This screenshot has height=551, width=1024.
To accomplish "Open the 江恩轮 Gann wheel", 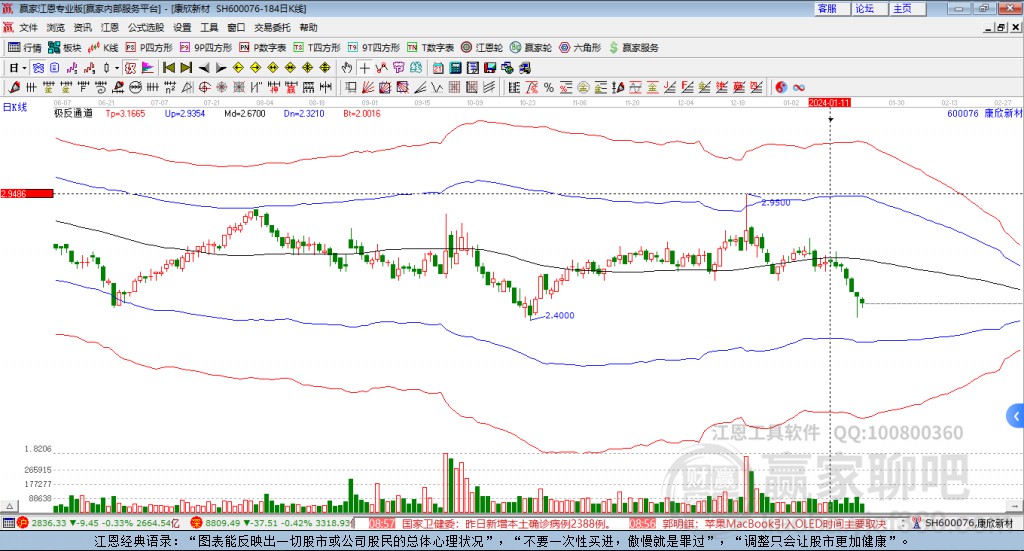I will (x=482, y=48).
